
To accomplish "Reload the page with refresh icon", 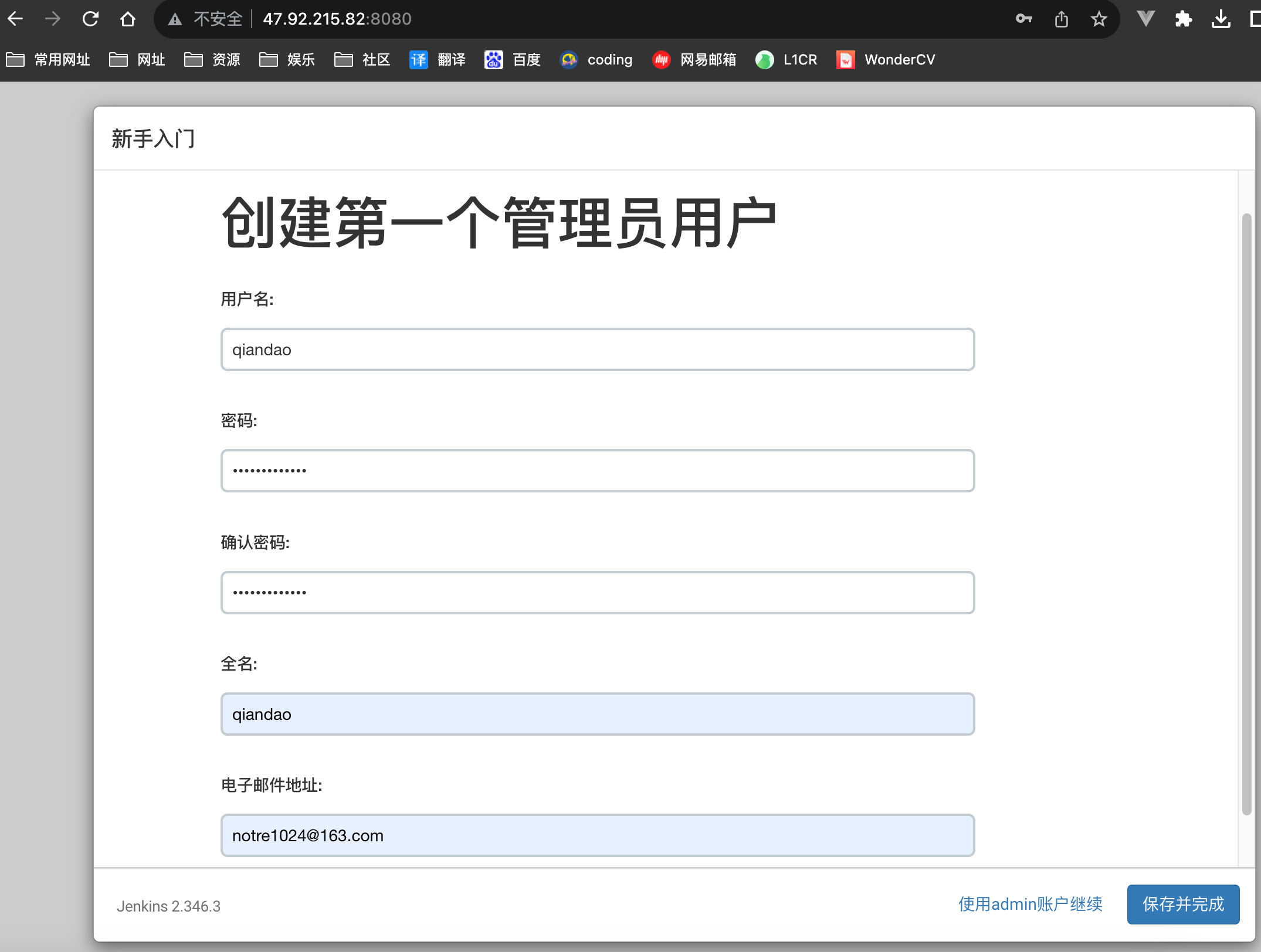I will (90, 19).
